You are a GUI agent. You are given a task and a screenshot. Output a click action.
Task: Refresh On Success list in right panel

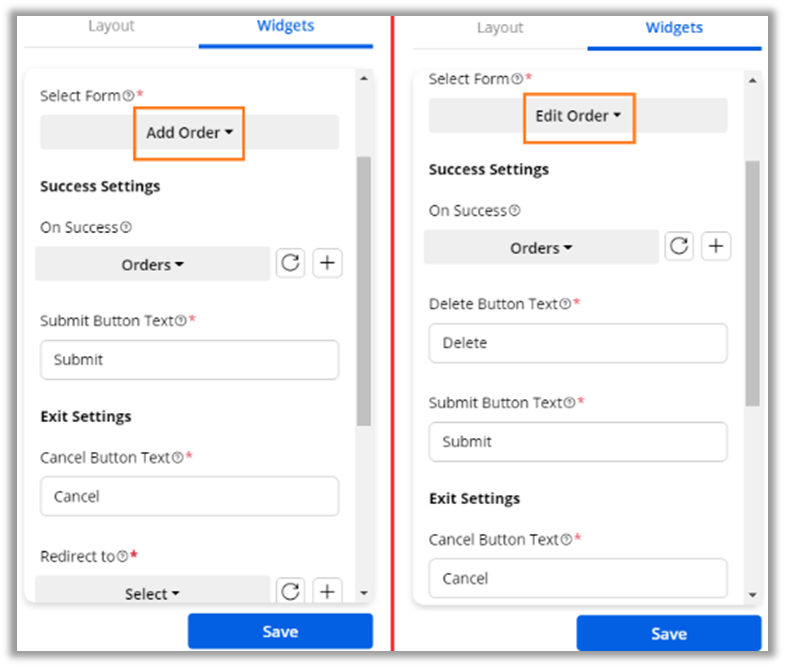679,246
